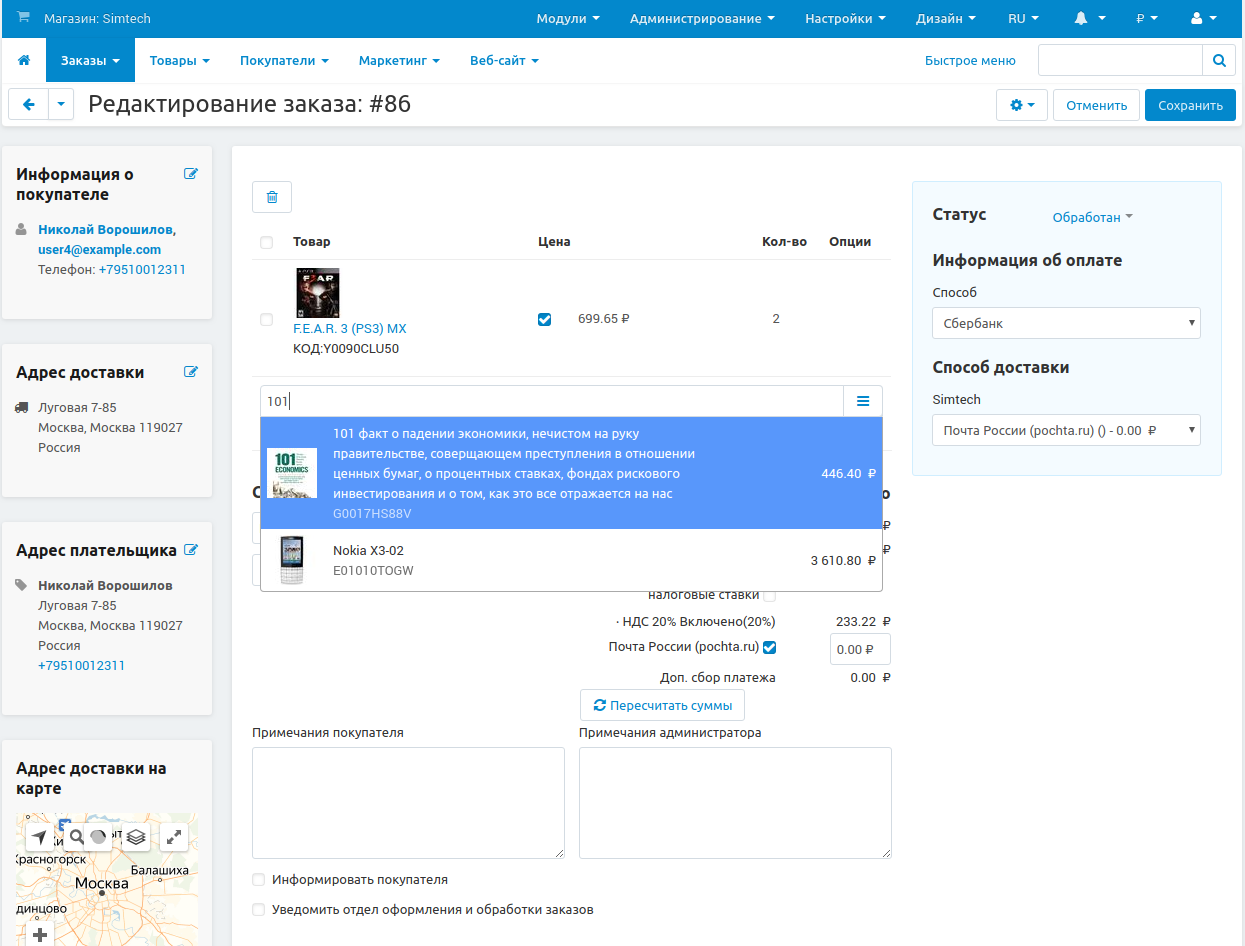Screen dimensions: 1245x946
Task: Open the map layers icon
Action: [136, 837]
